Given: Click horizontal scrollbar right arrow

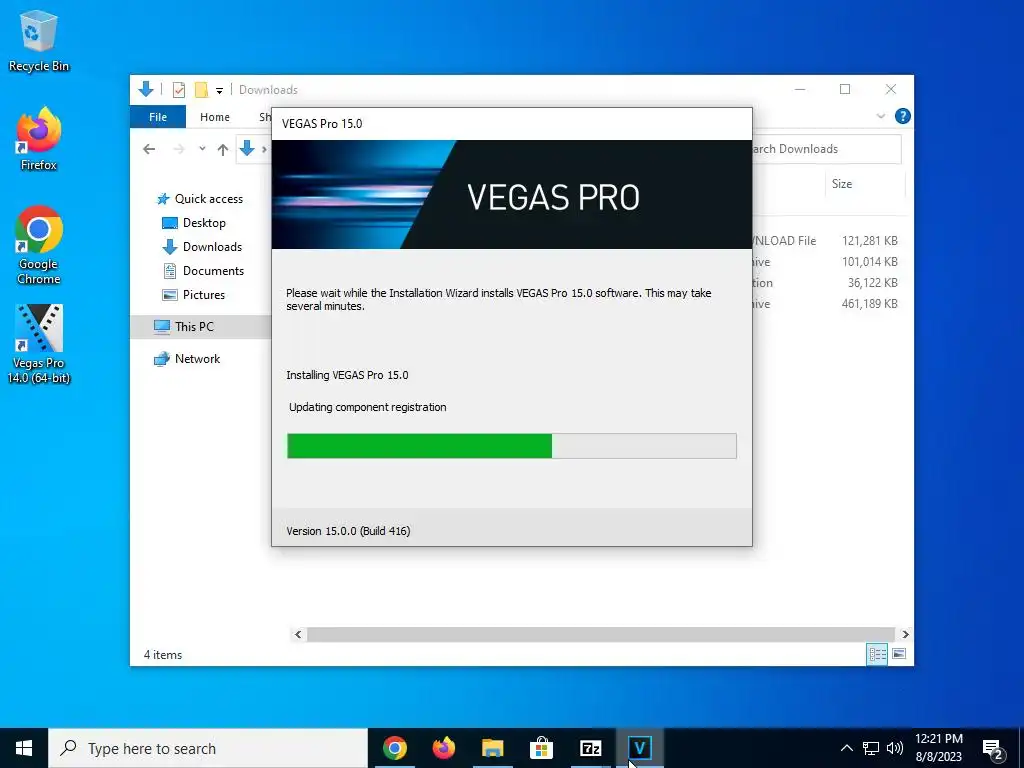Looking at the screenshot, I should (905, 634).
